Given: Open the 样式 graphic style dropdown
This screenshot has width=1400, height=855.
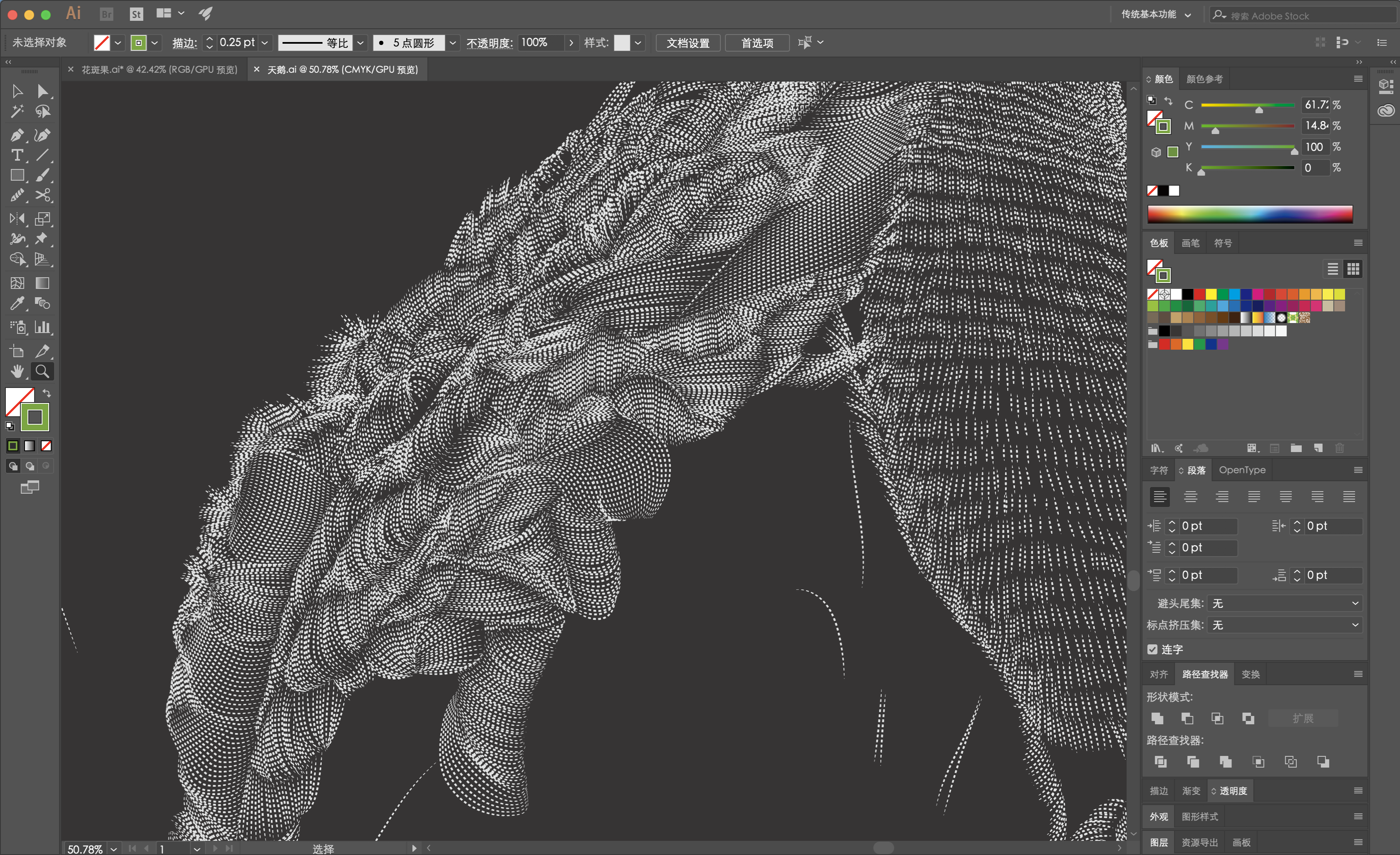Looking at the screenshot, I should (638, 42).
